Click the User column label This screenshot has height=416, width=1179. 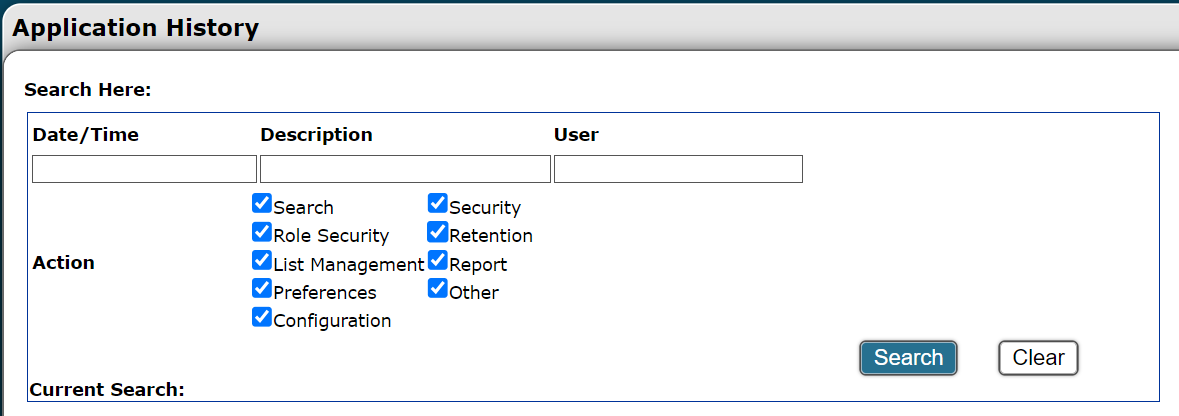[576, 135]
